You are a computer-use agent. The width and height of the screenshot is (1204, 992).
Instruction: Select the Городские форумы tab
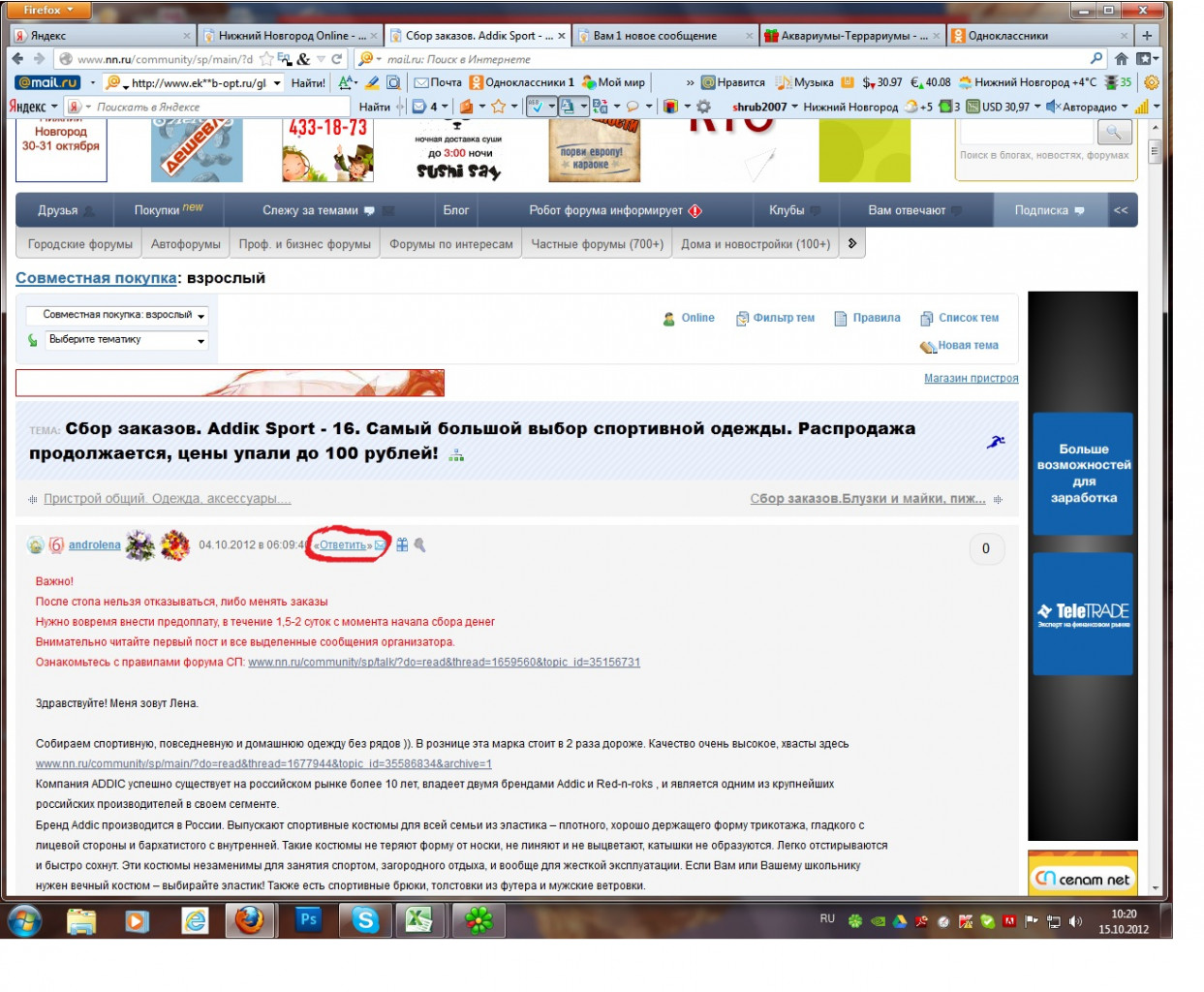[80, 244]
